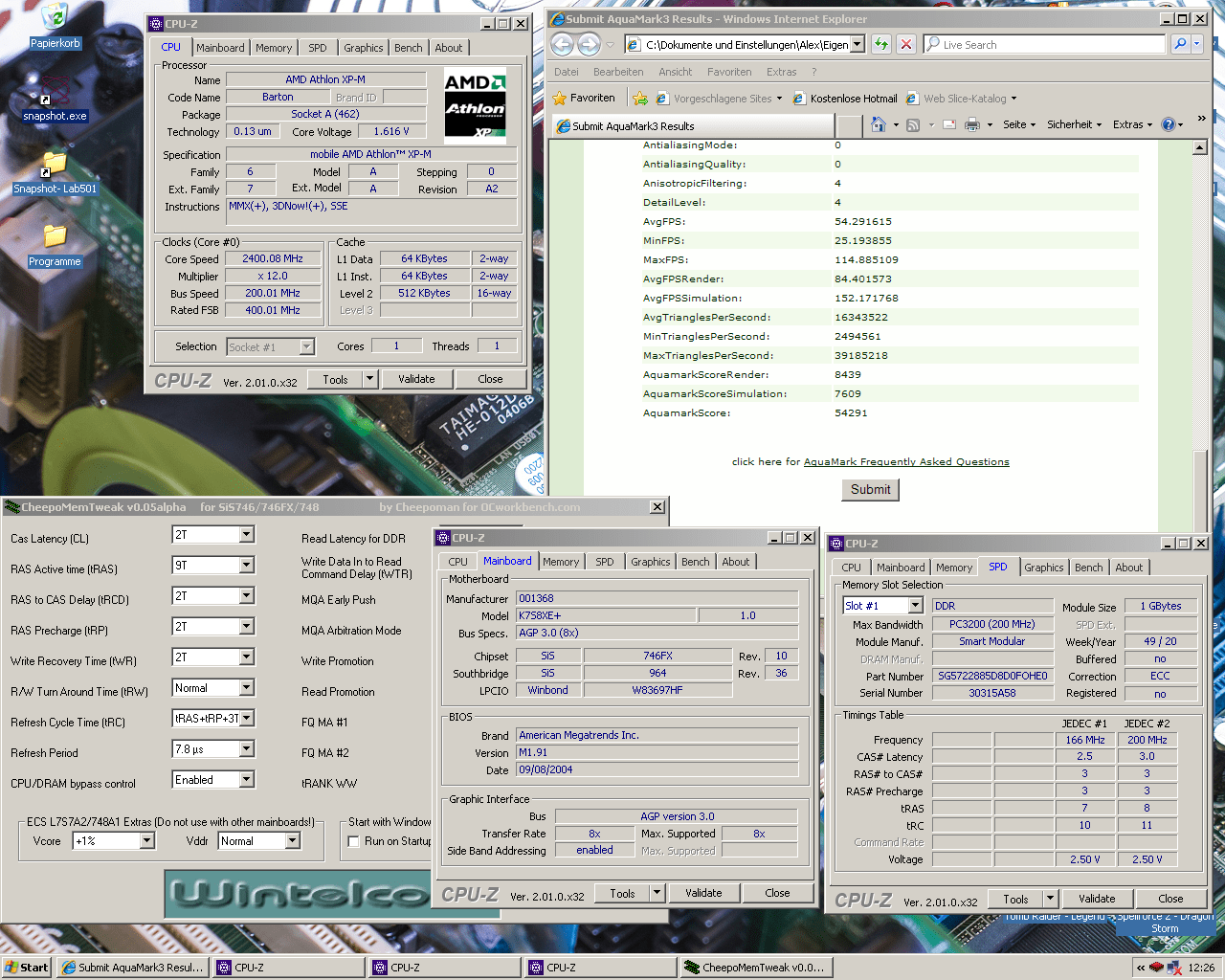Screen dimensions: 1225x980
Task: Open RAS Precharge (tRP) dropdown
Action: pyautogui.click(x=246, y=627)
